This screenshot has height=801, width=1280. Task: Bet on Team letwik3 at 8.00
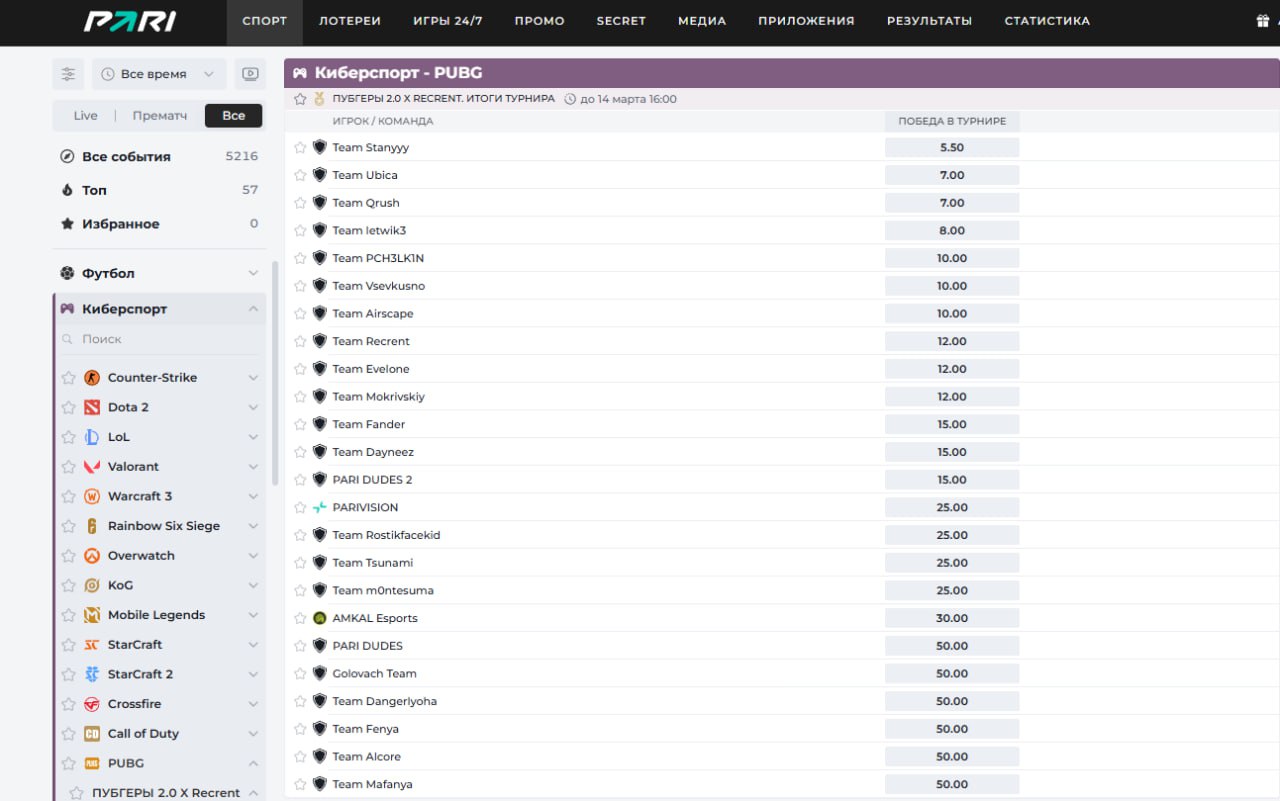pos(952,230)
